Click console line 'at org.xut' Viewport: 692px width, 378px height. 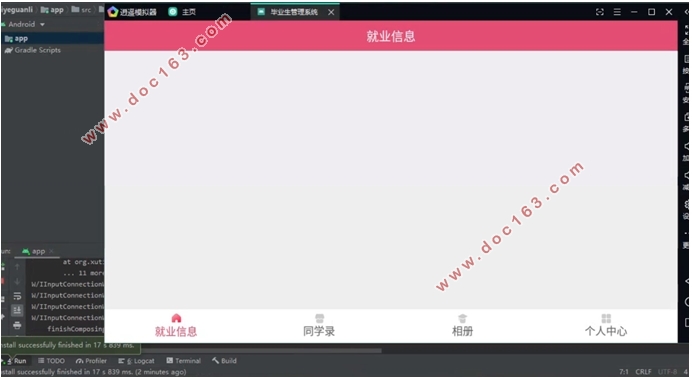pos(83,262)
